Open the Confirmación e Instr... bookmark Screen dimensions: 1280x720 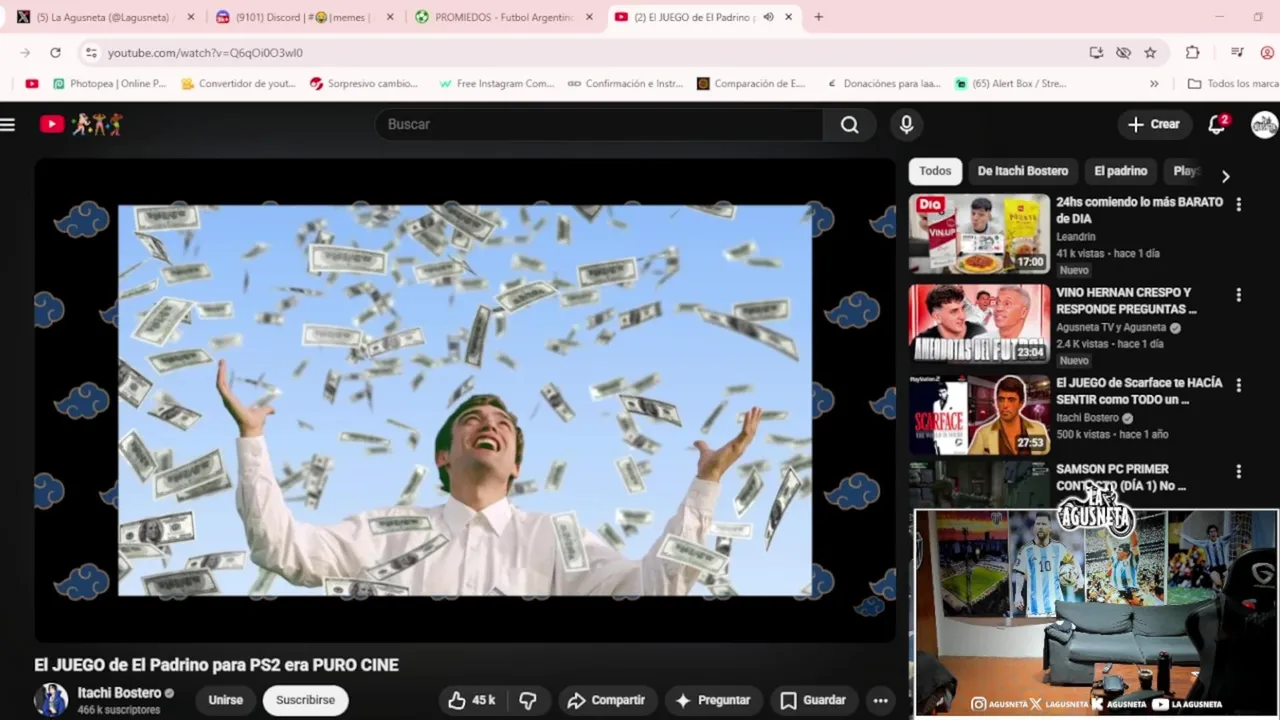click(x=625, y=84)
